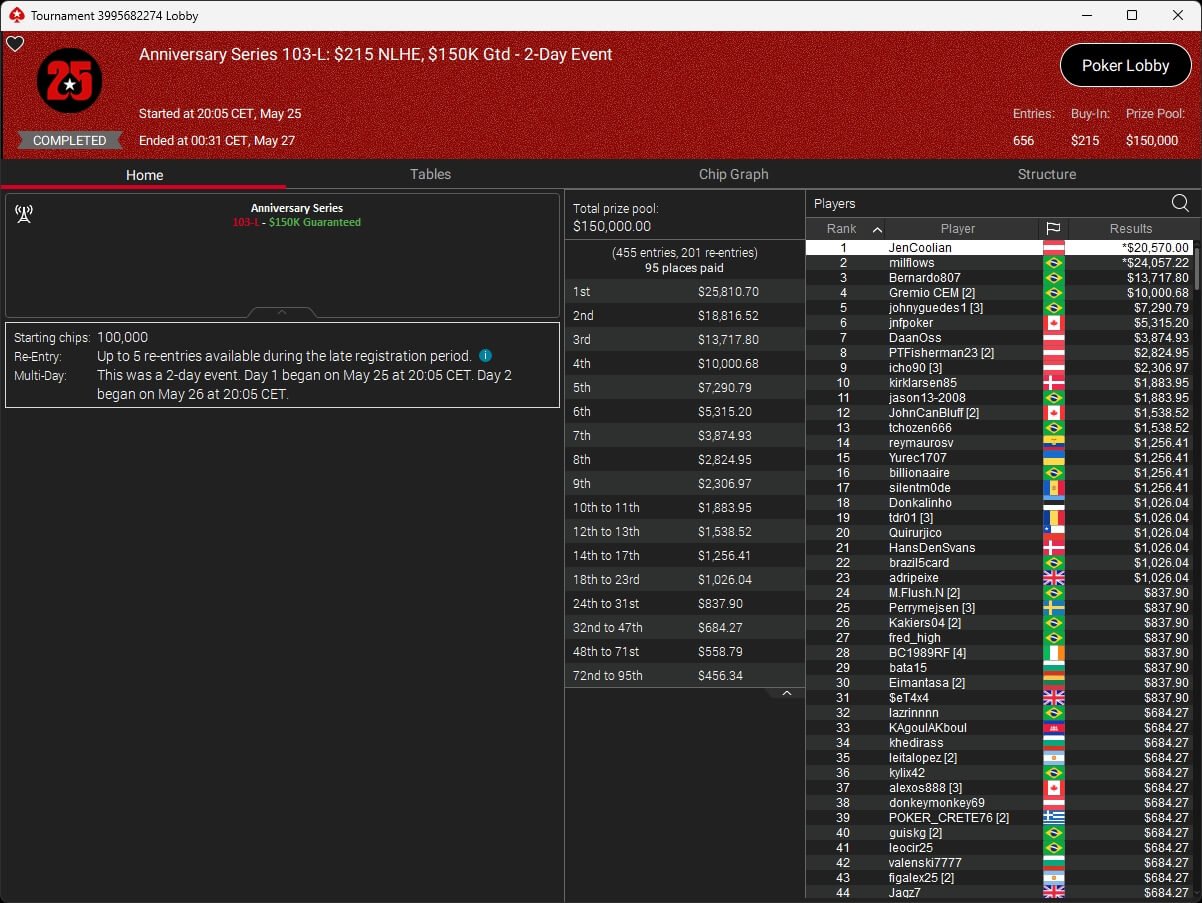The width and height of the screenshot is (1202, 903).
Task: Select player Eimantasa [2]
Action: (1000, 683)
